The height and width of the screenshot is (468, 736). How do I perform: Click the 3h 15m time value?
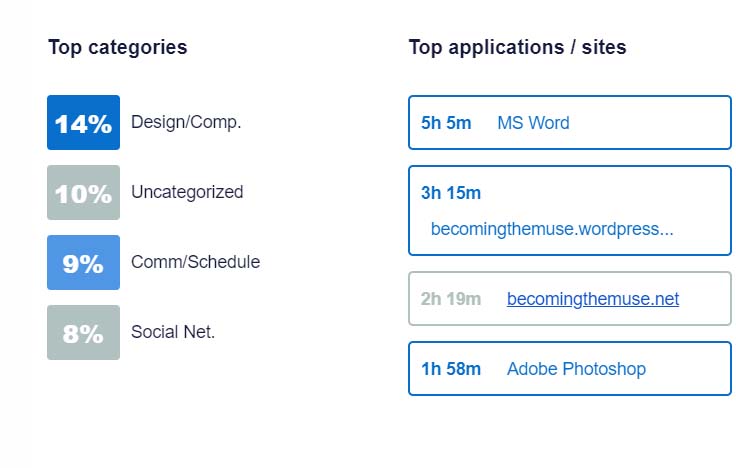451,193
